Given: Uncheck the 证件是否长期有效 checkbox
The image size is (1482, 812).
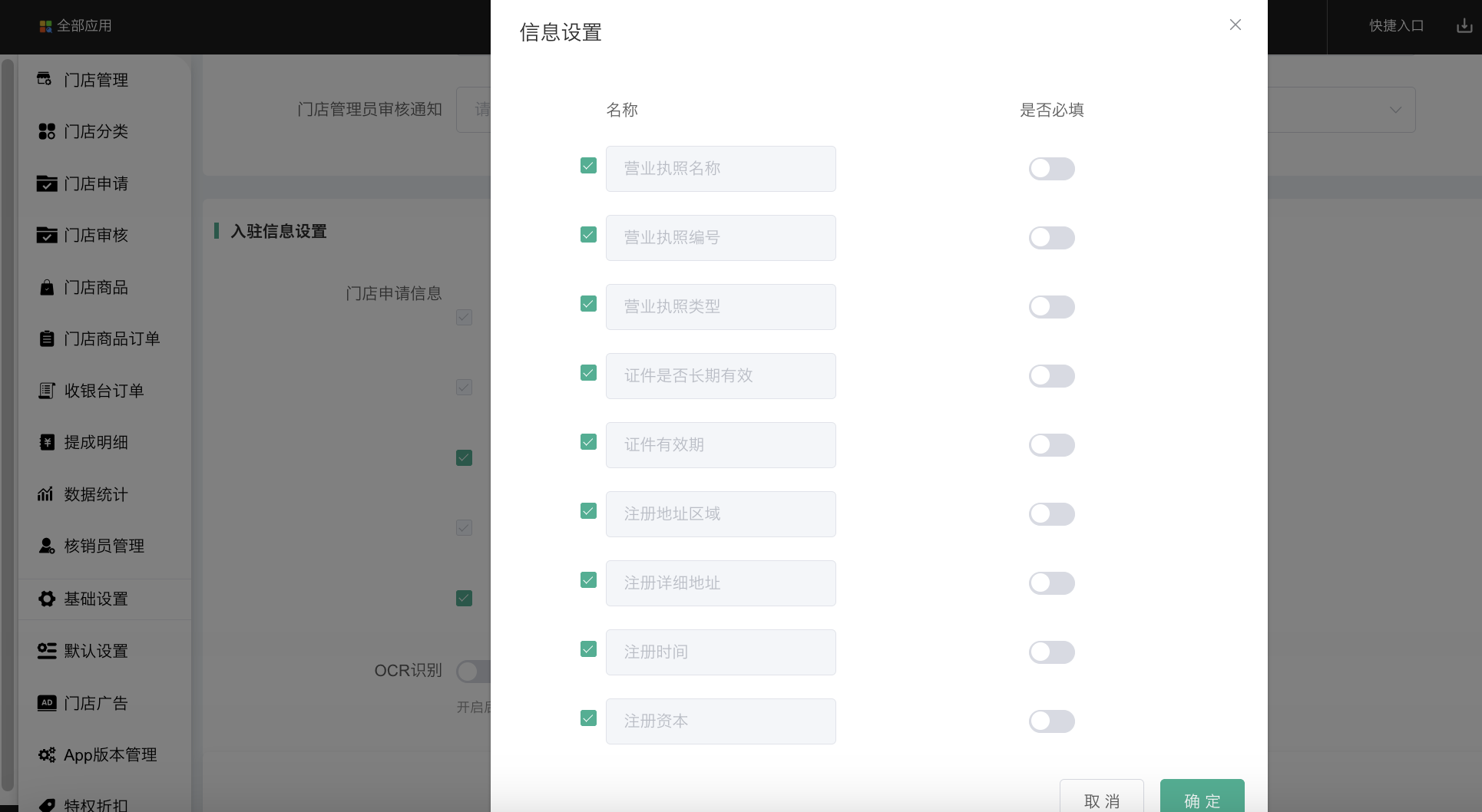Looking at the screenshot, I should [588, 373].
